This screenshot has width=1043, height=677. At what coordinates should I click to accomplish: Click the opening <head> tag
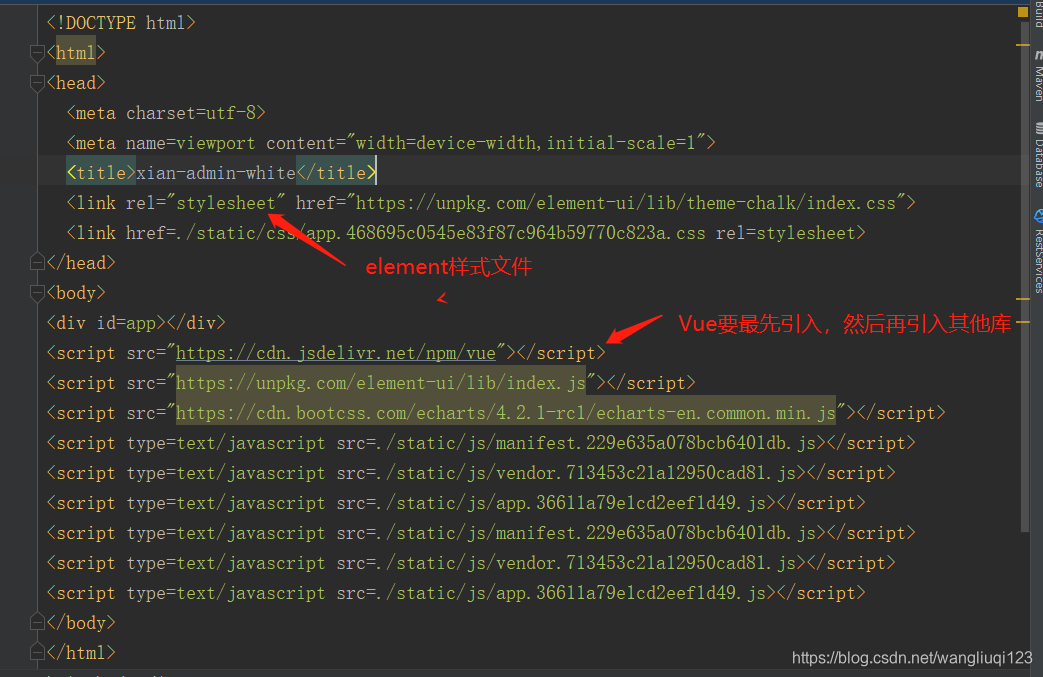click(x=76, y=82)
